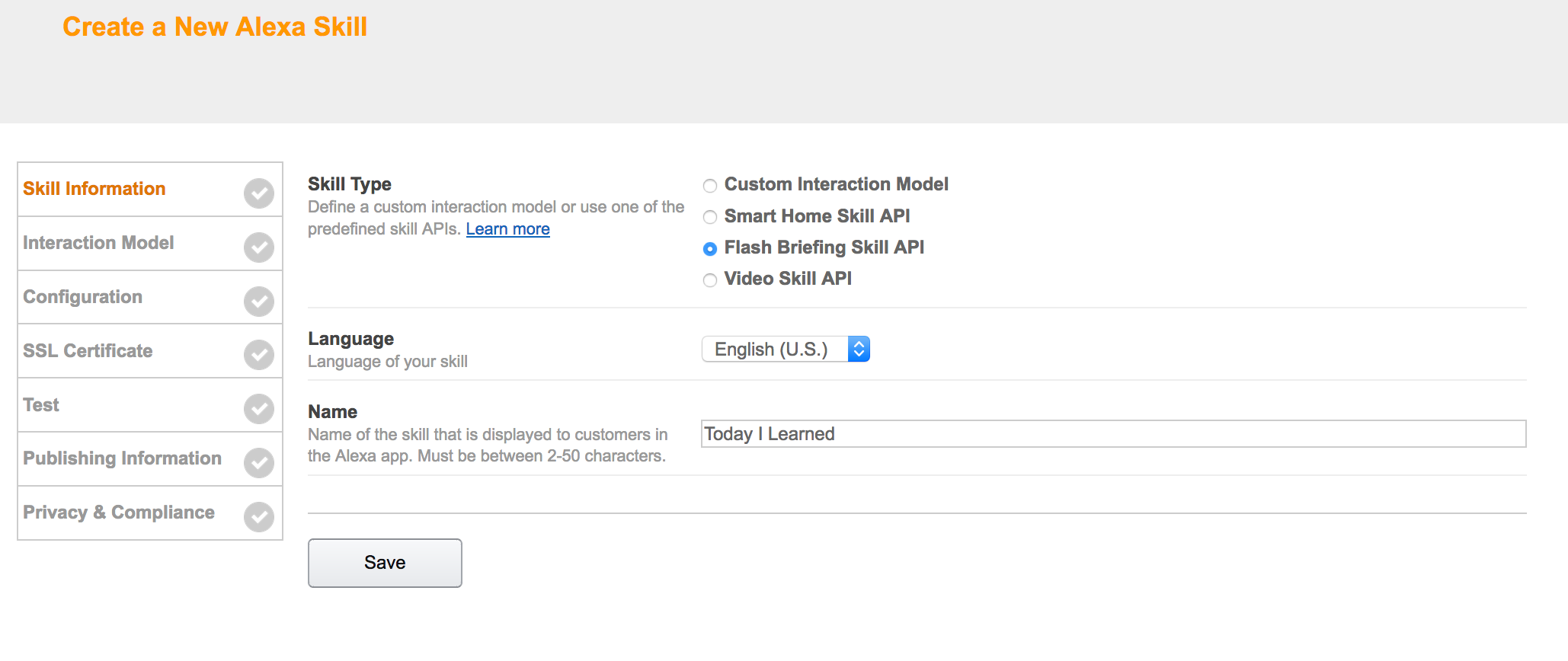Pick the Video Skill API radio button
Viewport: 1568px width, 661px height.
[710, 280]
